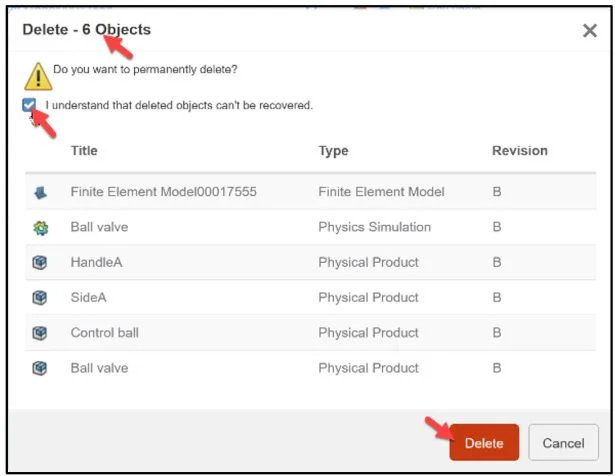Viewport: 615px width, 476px height.
Task: Click the HandleA product icon
Action: [x=40, y=263]
